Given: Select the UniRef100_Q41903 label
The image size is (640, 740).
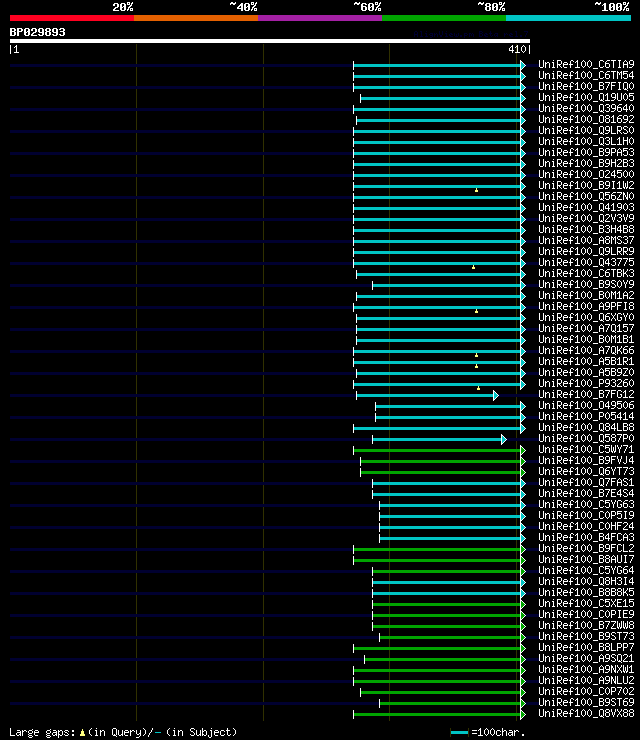Looking at the screenshot, I should (586, 208).
